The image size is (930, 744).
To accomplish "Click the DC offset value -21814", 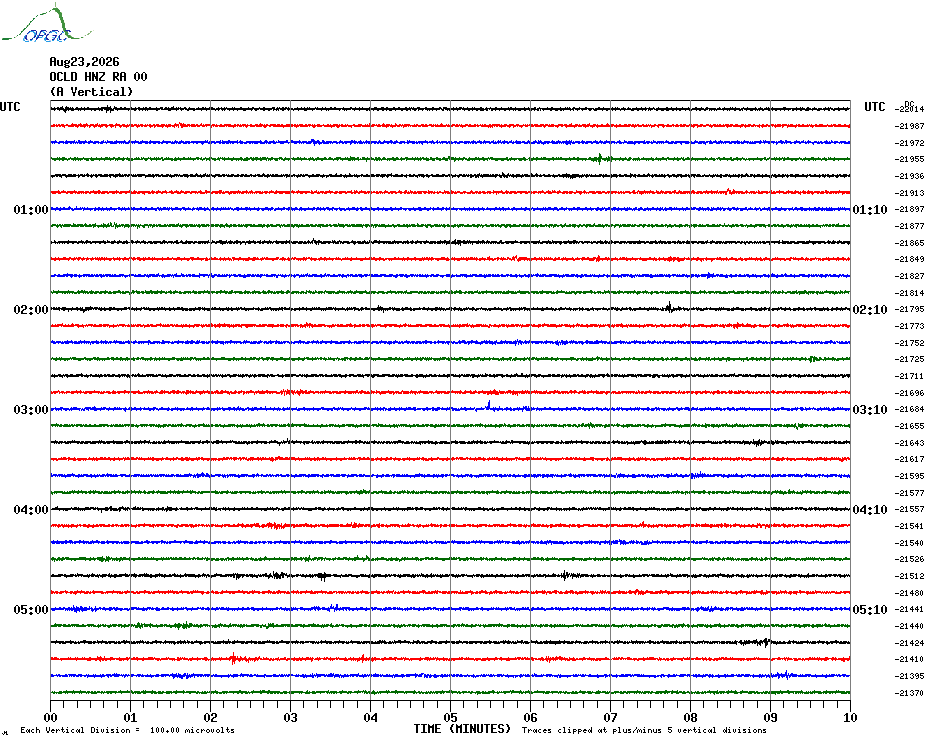I will (909, 293).
